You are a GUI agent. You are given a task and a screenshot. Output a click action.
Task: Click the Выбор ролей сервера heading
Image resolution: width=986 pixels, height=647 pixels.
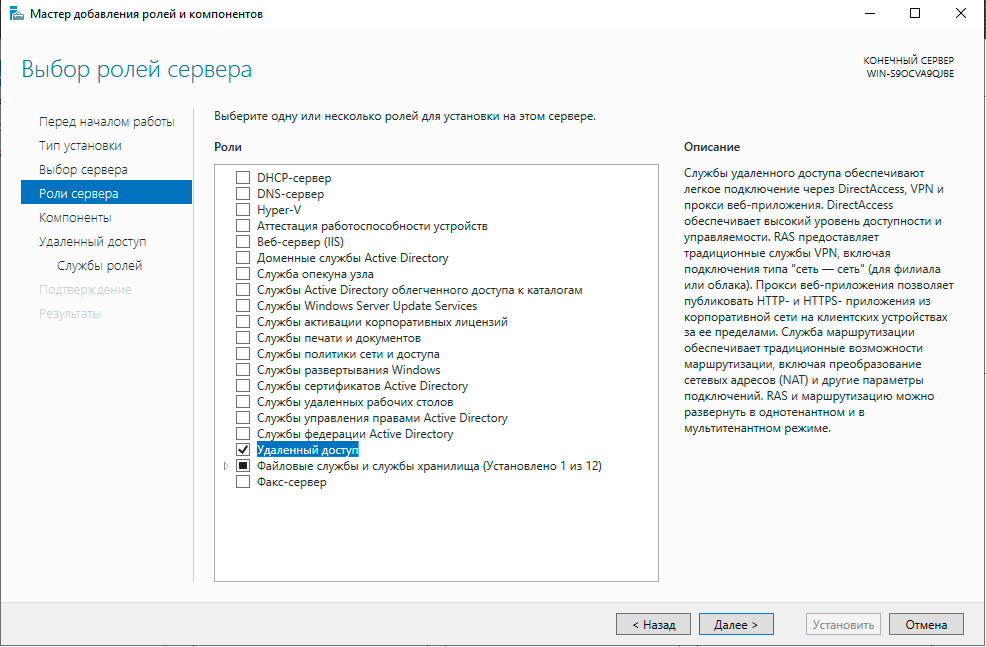(136, 69)
